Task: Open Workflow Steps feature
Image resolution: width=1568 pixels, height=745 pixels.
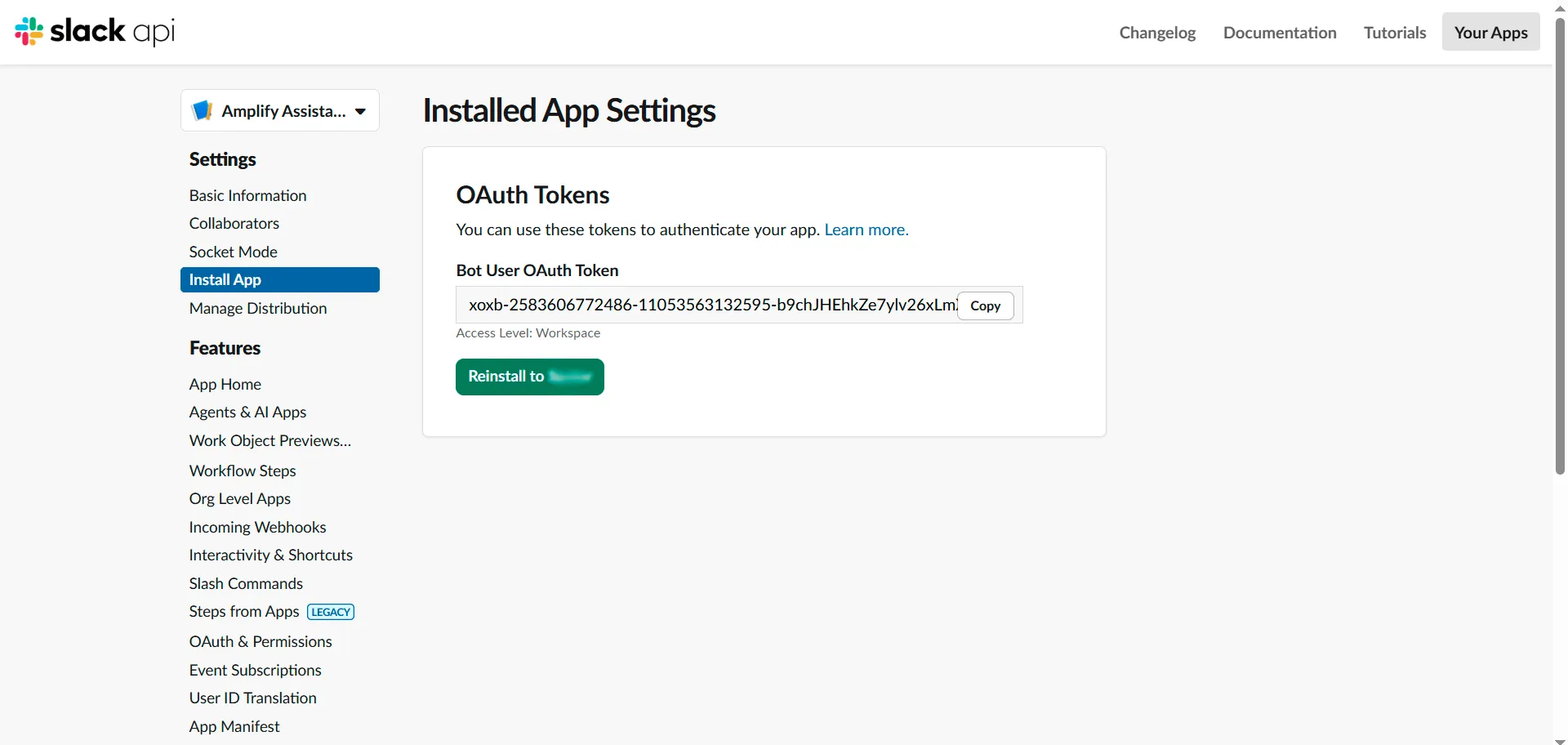Action: pos(242,471)
